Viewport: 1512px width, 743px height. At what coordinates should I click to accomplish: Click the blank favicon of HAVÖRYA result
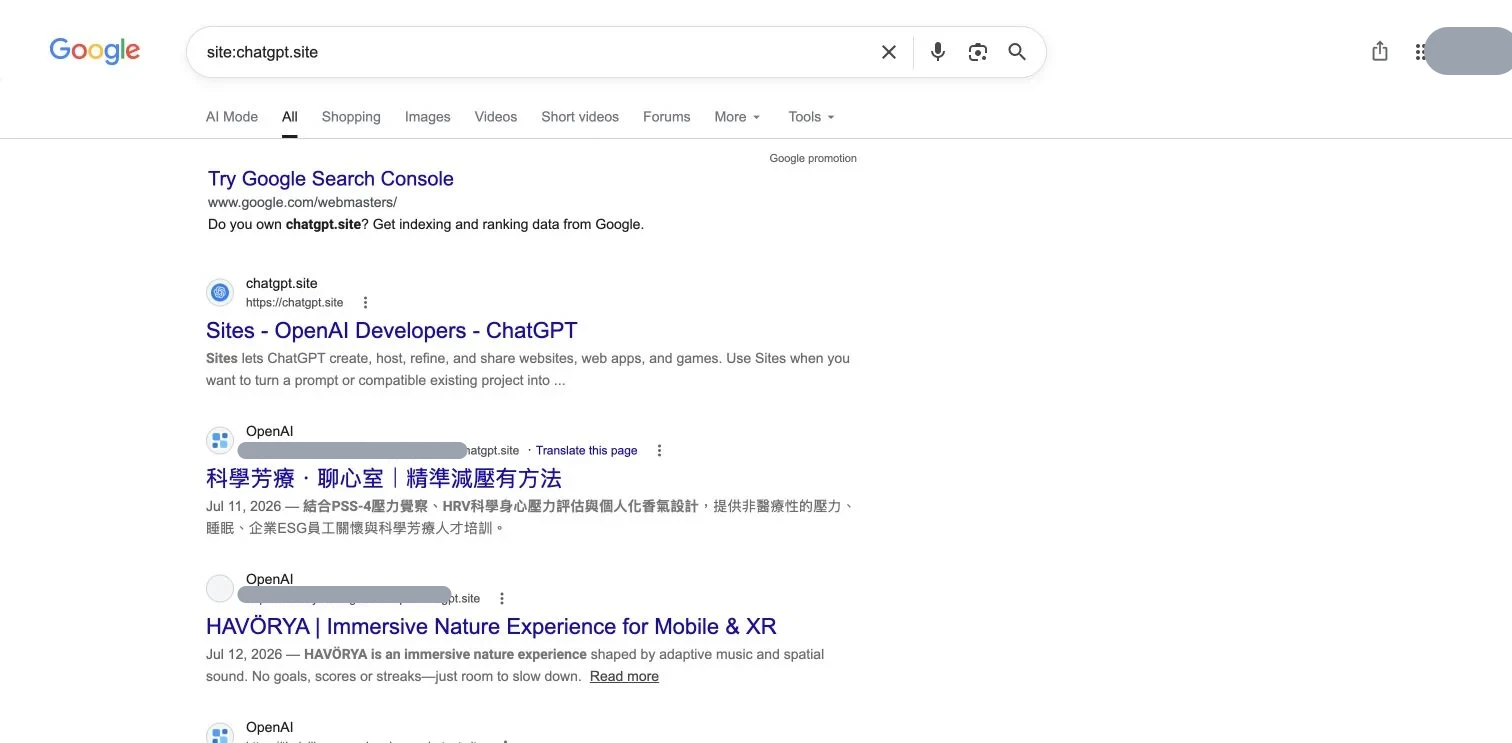click(220, 588)
